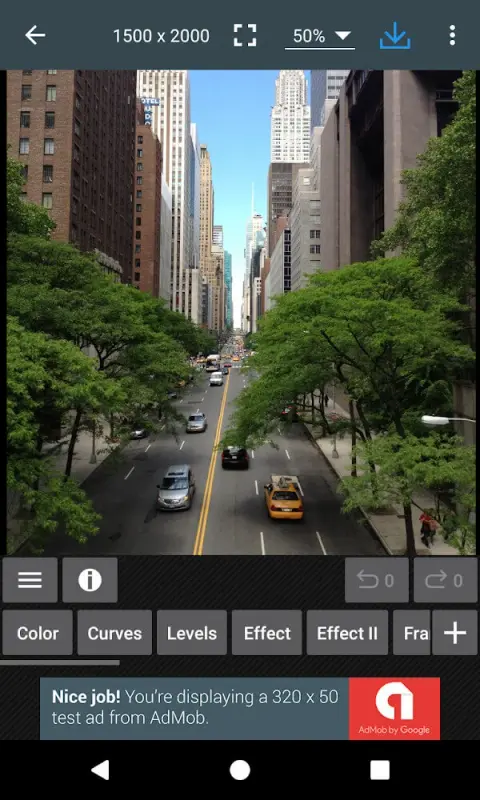The image size is (480, 800).
Task: Tap the redo arrow button
Action: 445,580
